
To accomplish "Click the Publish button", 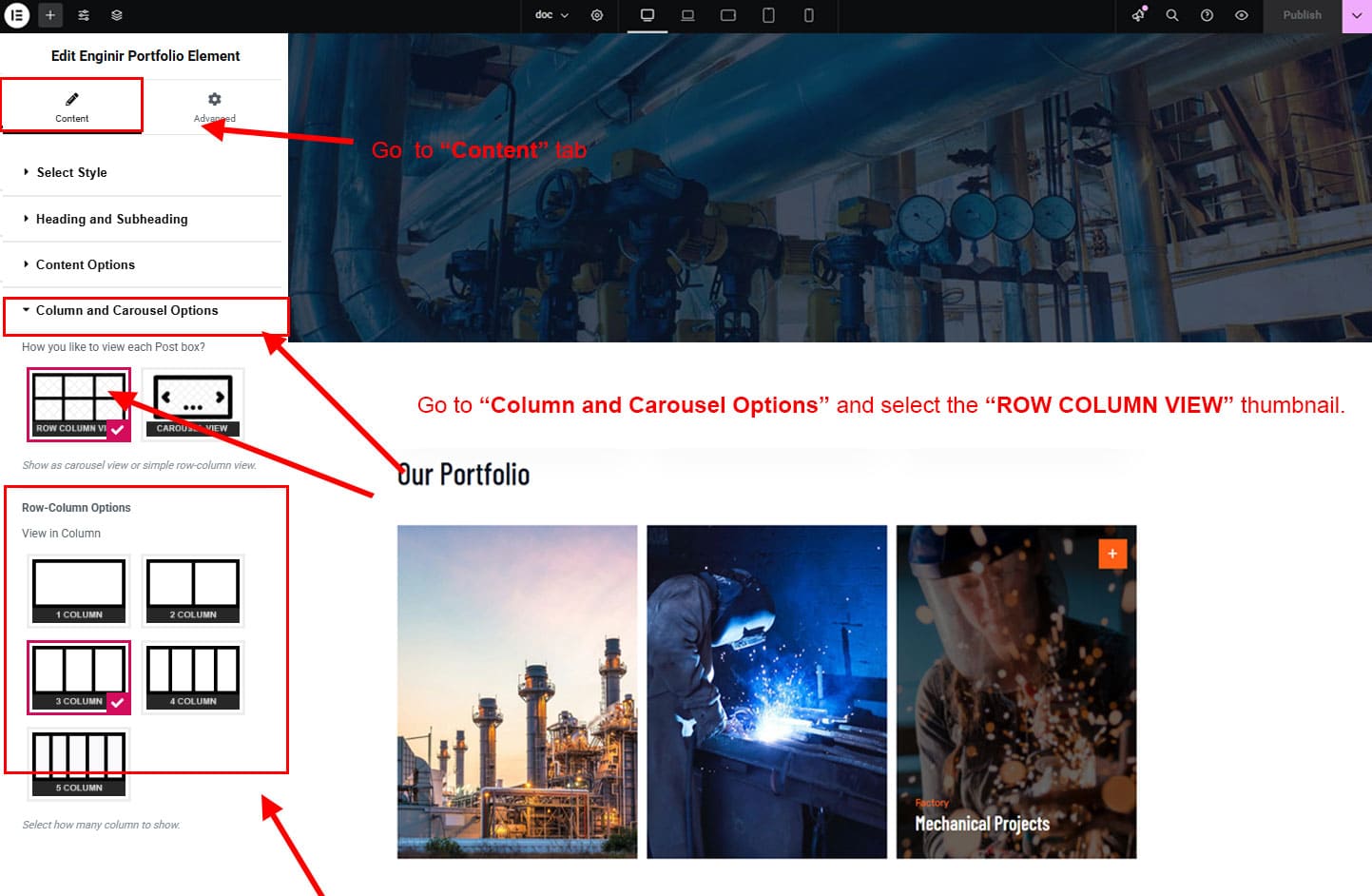I will tap(1302, 15).
